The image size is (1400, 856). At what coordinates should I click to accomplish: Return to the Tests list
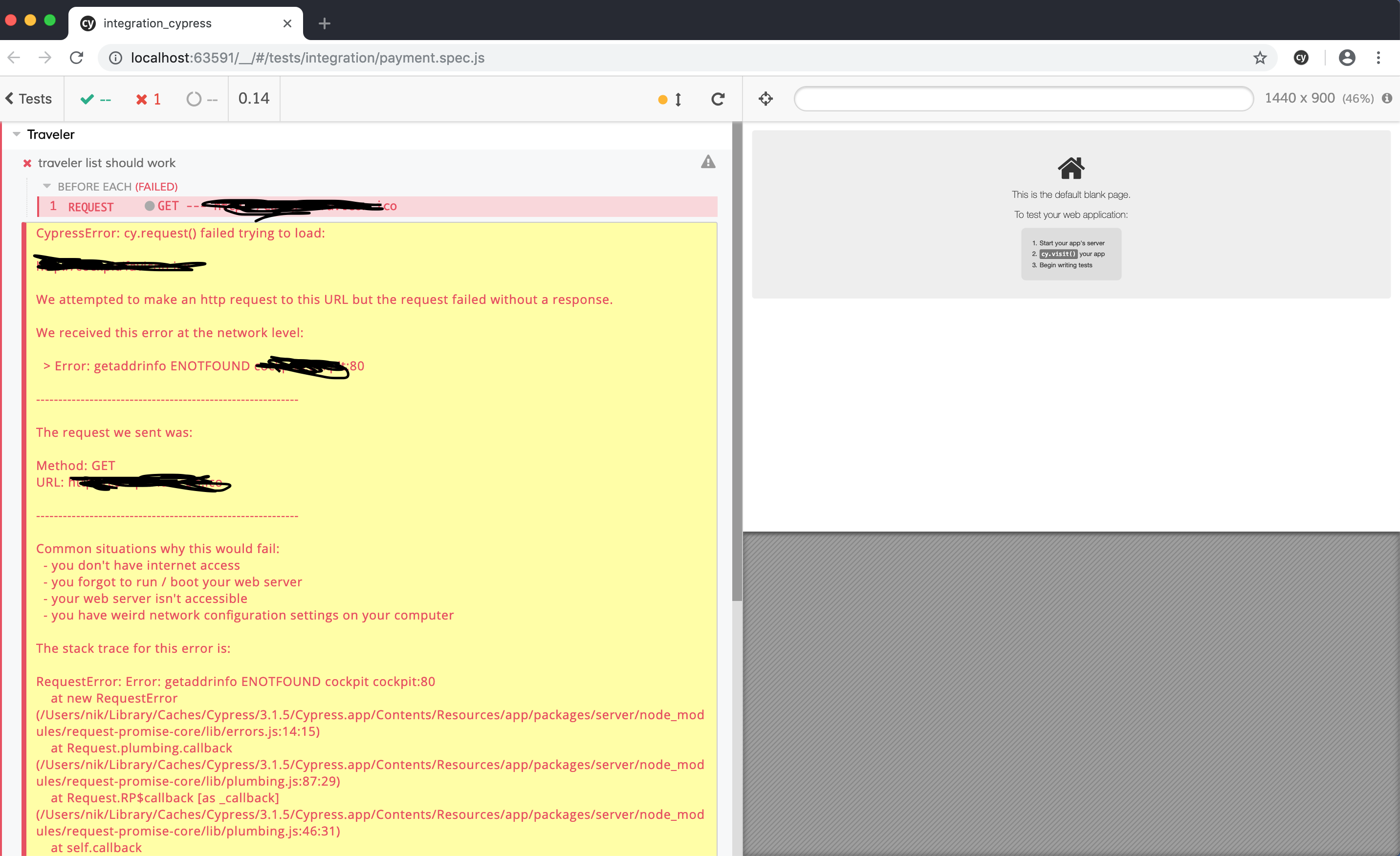(28, 99)
